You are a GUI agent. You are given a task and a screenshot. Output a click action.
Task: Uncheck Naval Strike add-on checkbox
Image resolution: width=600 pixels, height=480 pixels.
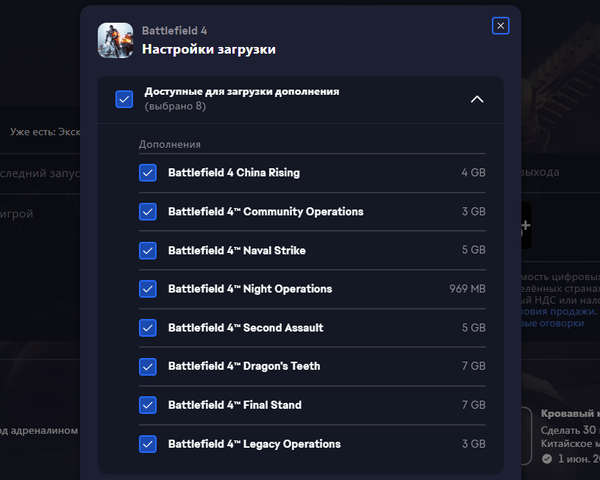click(x=148, y=250)
